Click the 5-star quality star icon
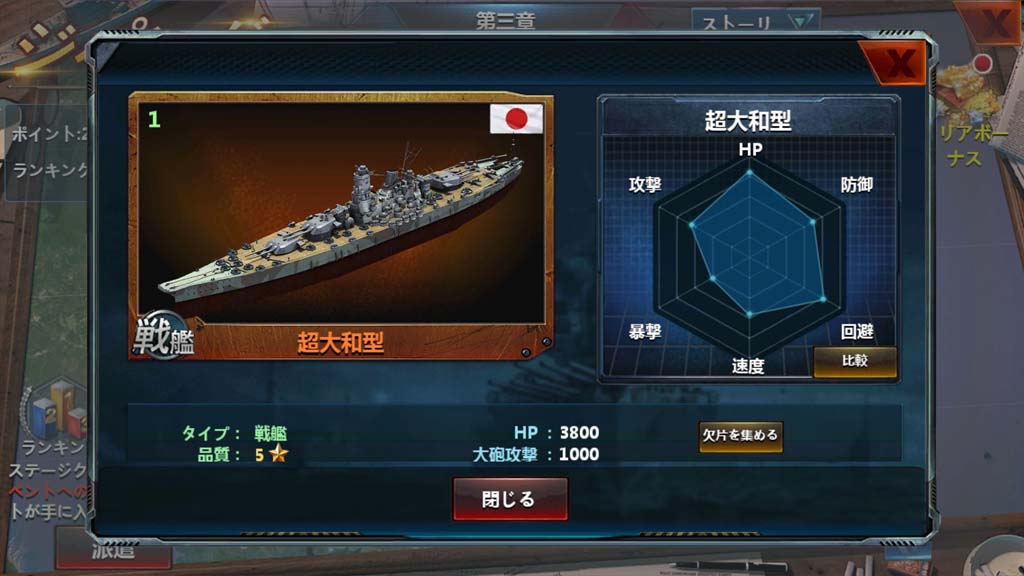1024x576 pixels. (x=279, y=453)
